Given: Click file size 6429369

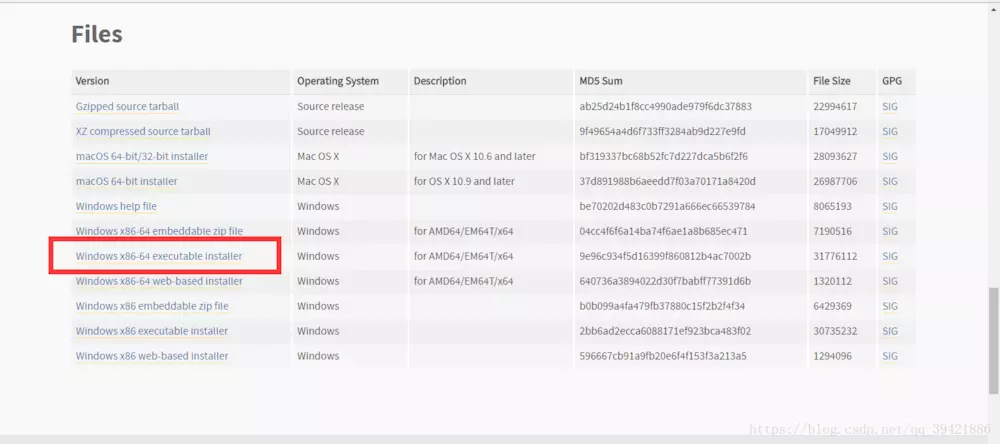Looking at the screenshot, I should point(832,306).
